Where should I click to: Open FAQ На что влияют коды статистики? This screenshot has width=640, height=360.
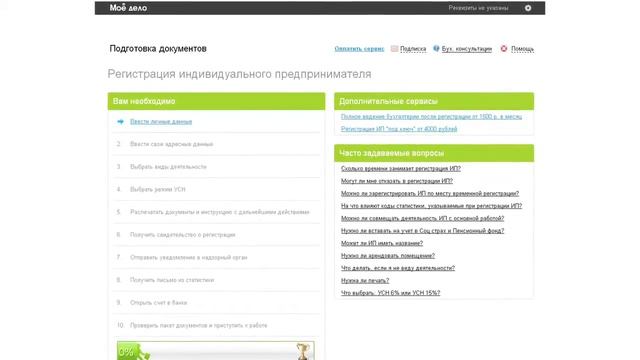tap(431, 206)
